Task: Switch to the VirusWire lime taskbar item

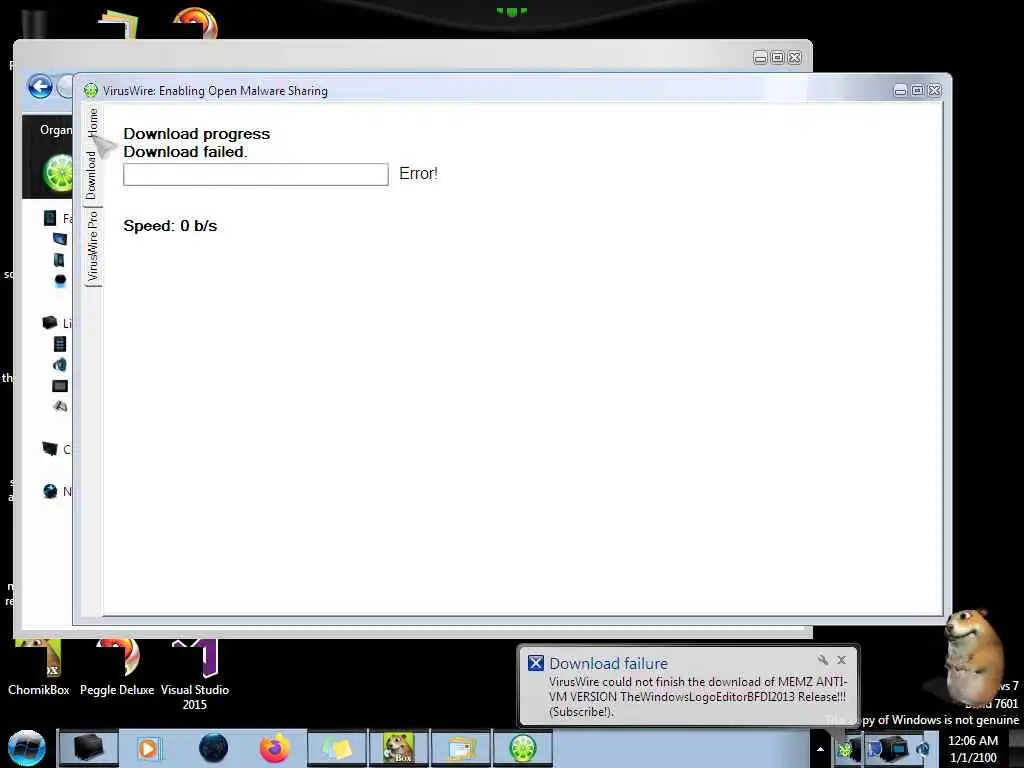Action: point(523,748)
